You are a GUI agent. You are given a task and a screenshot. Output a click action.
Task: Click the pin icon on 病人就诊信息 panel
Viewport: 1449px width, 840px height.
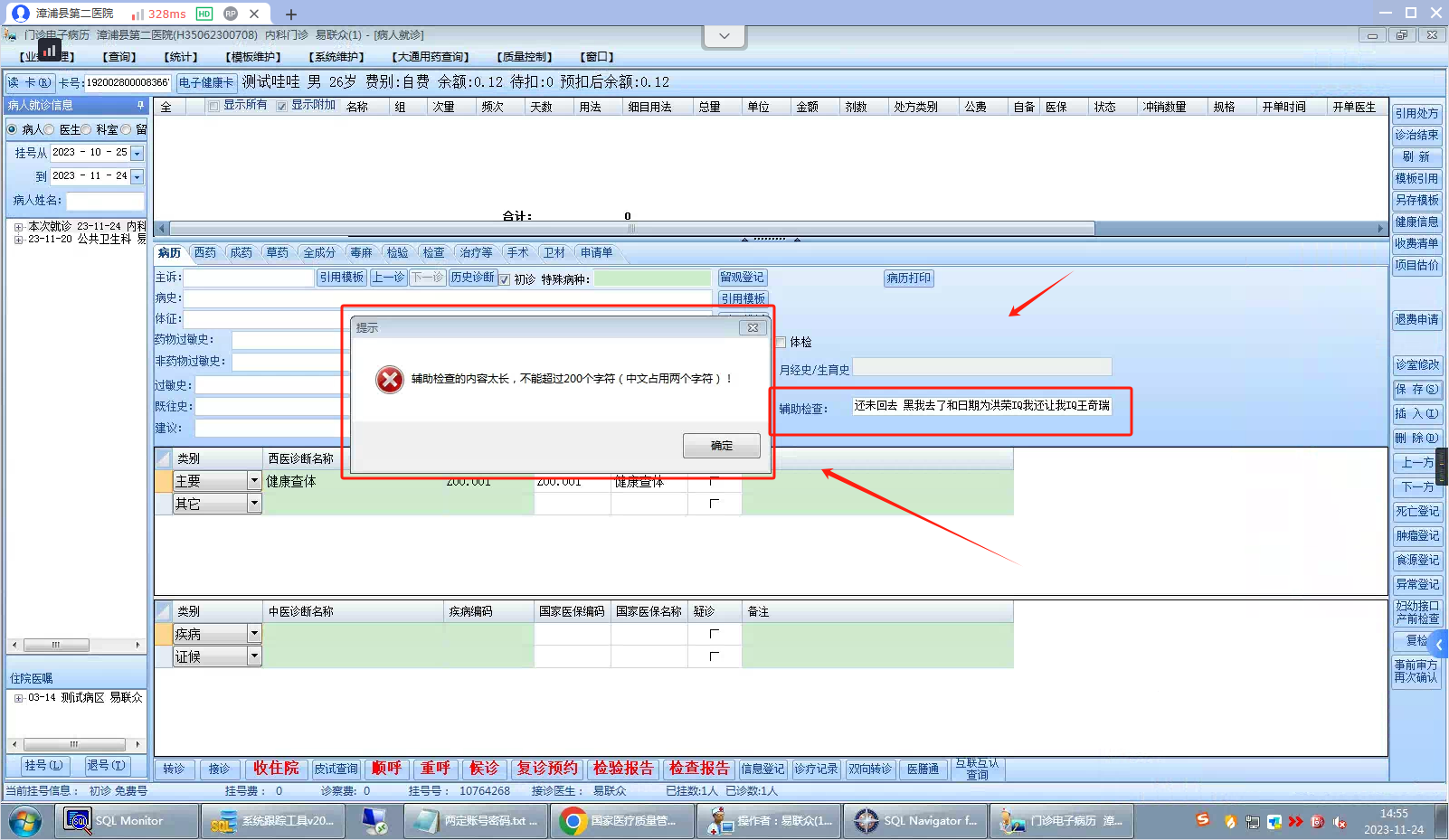tap(140, 105)
